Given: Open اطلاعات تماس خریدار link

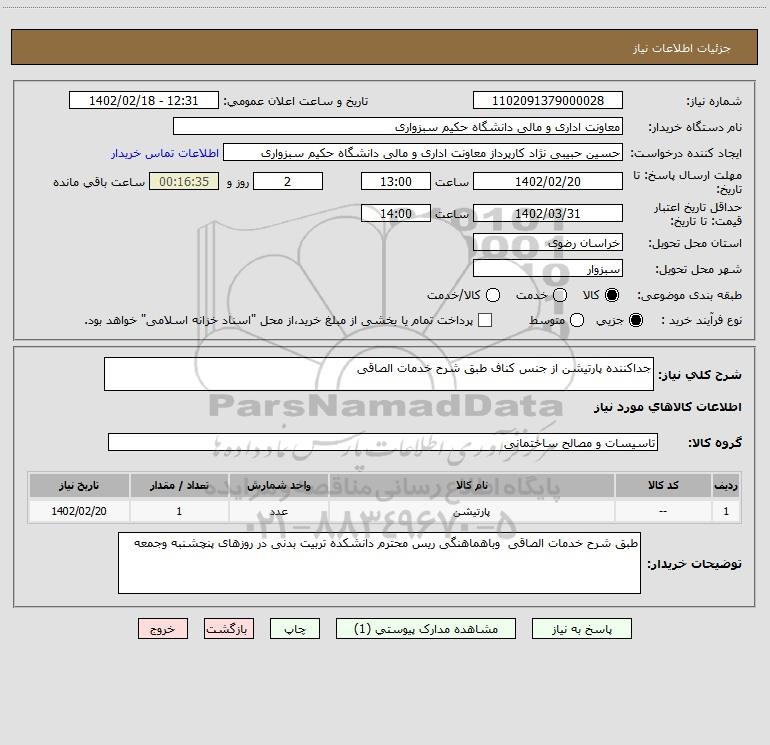Looking at the screenshot, I should tap(165, 153).
